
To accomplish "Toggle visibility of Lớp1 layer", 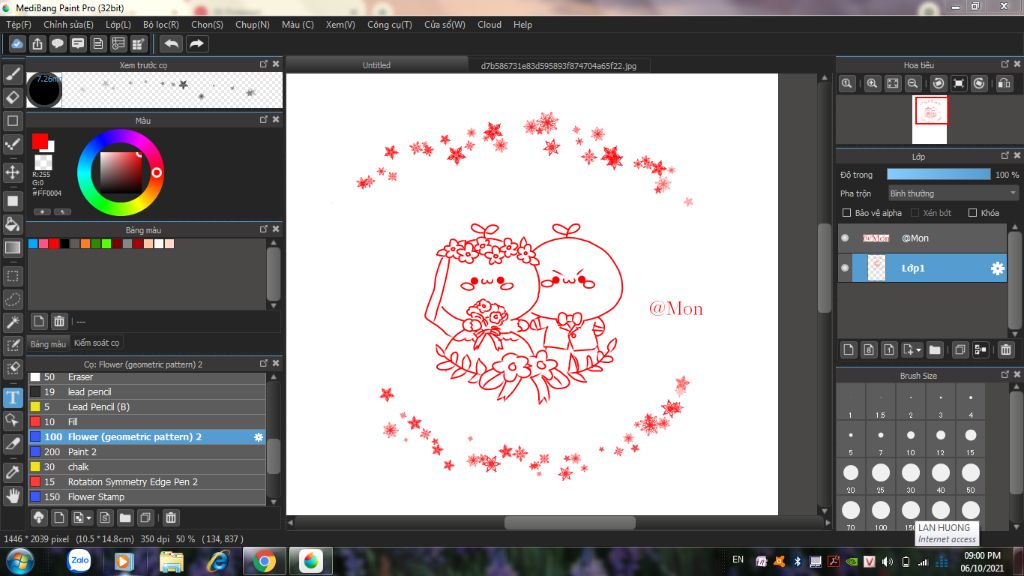I will [845, 268].
